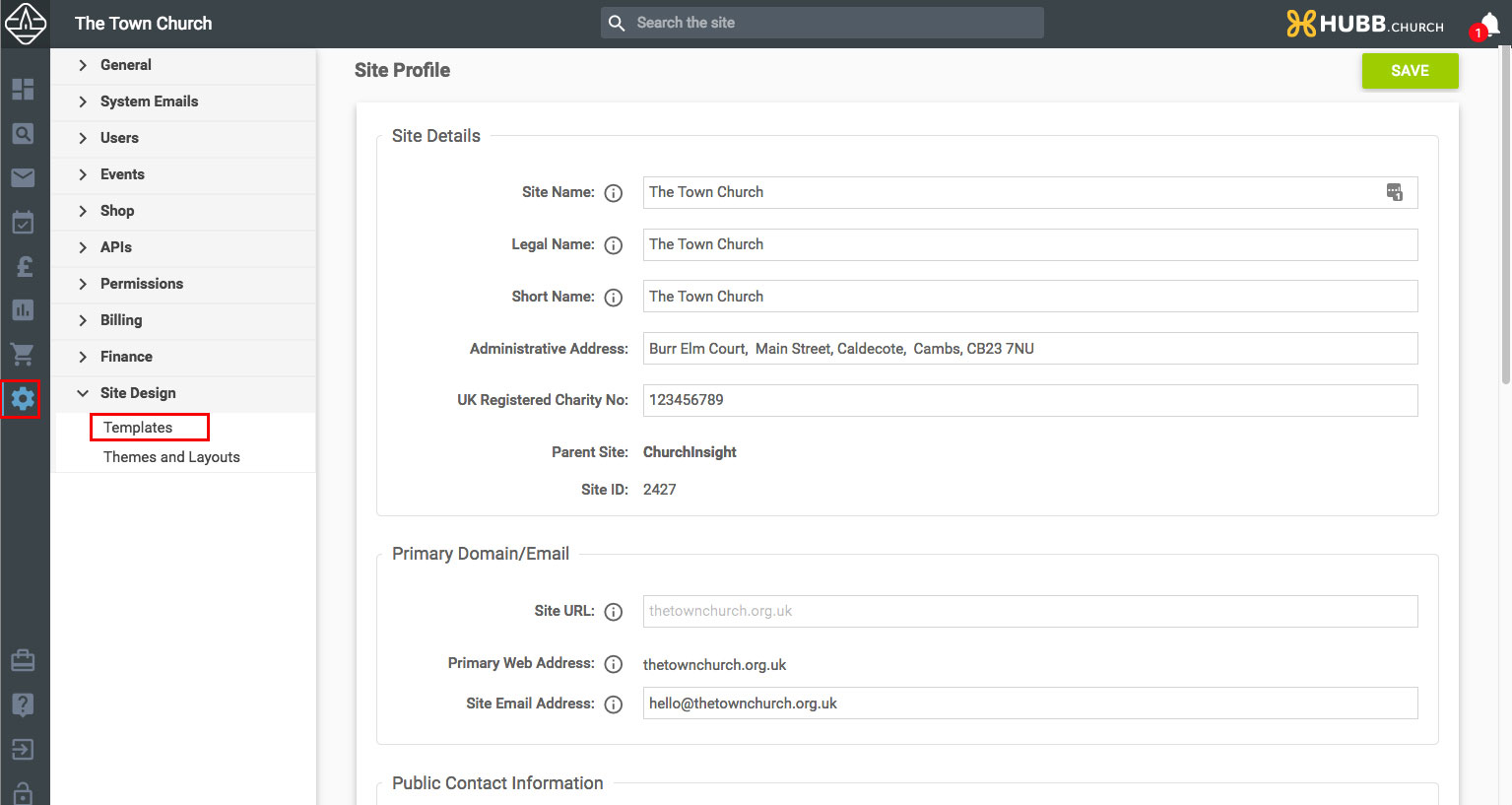
Task: Click the settings gear icon in the sidebar
Action: (23, 399)
